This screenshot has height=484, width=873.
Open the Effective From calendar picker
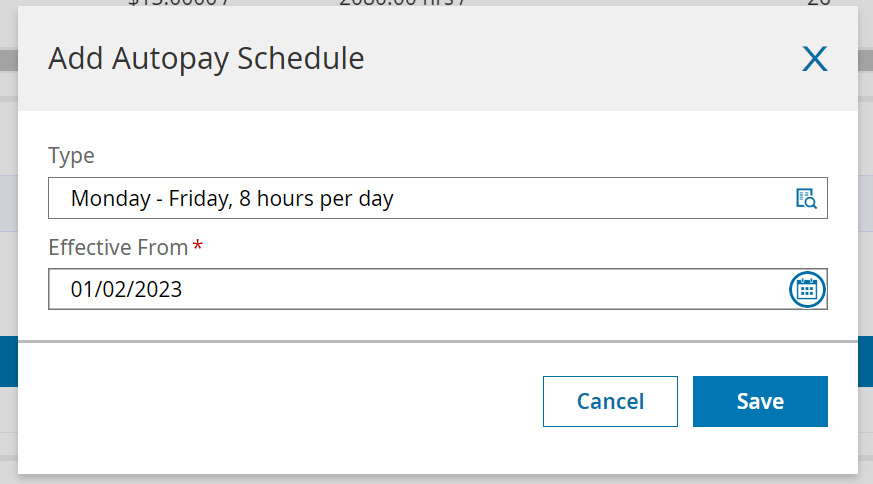(806, 290)
